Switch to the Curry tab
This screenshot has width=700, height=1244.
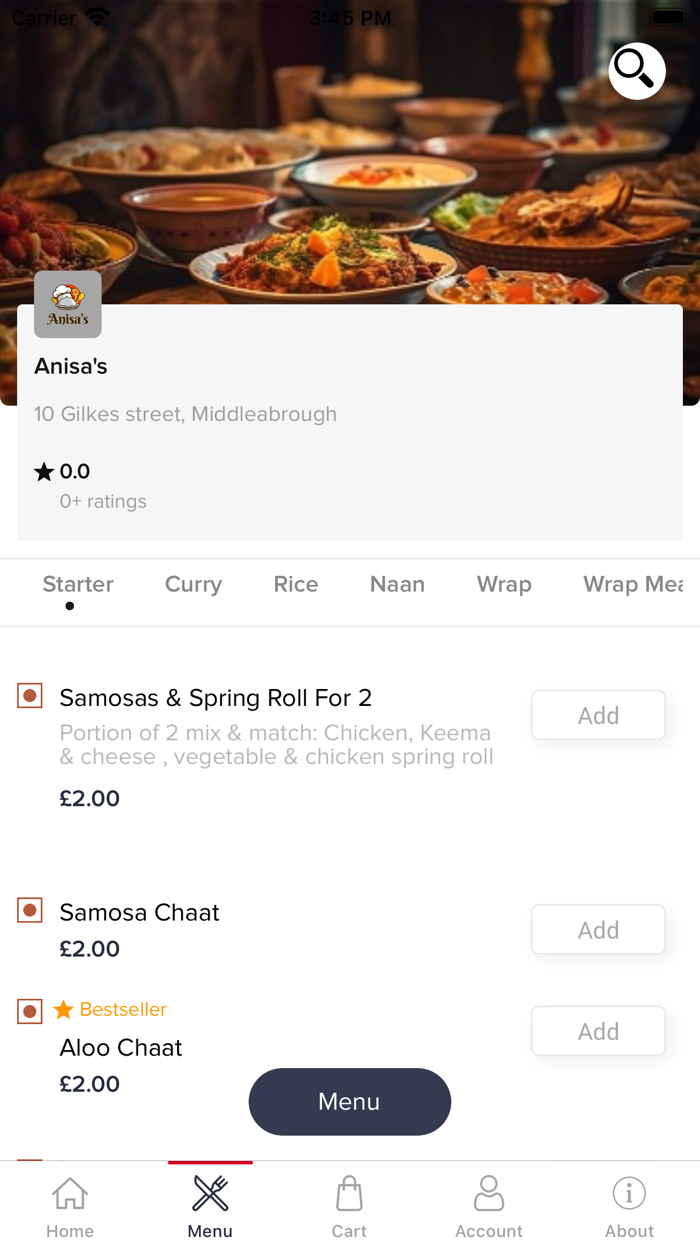(x=193, y=585)
